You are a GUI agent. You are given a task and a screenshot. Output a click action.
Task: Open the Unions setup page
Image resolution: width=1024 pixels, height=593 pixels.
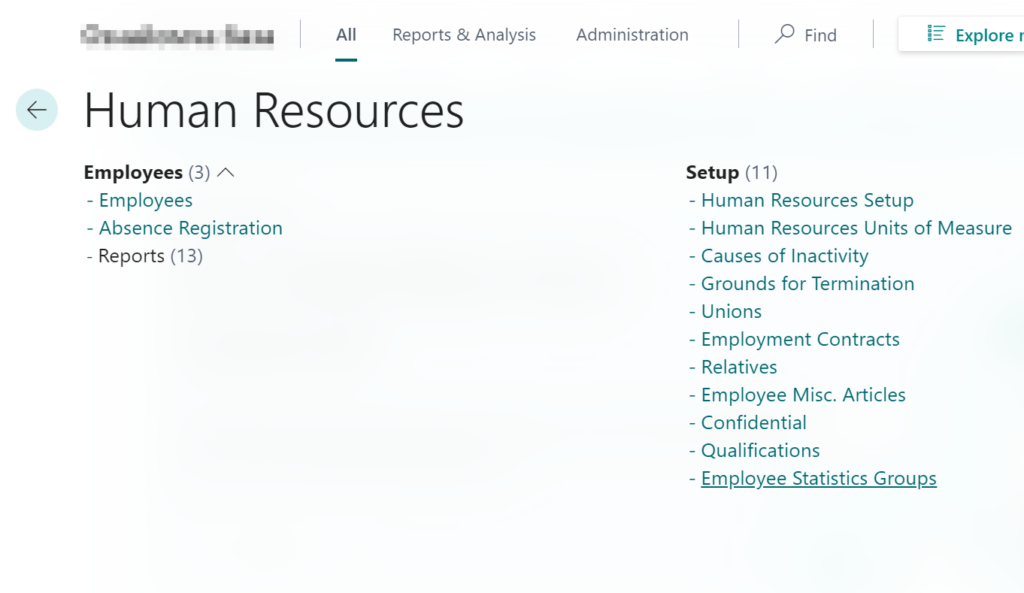(731, 312)
